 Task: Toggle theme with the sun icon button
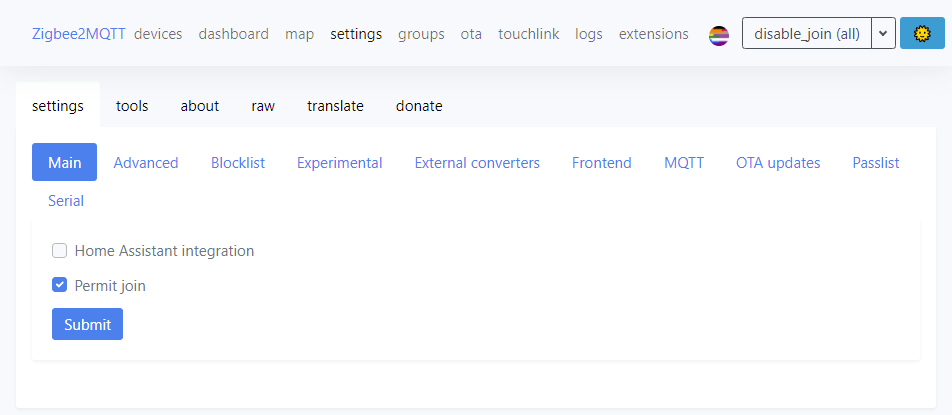[x=922, y=33]
